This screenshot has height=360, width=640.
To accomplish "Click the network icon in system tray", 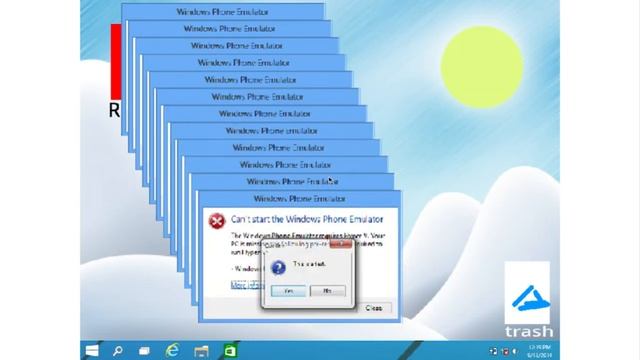I will coord(493,351).
